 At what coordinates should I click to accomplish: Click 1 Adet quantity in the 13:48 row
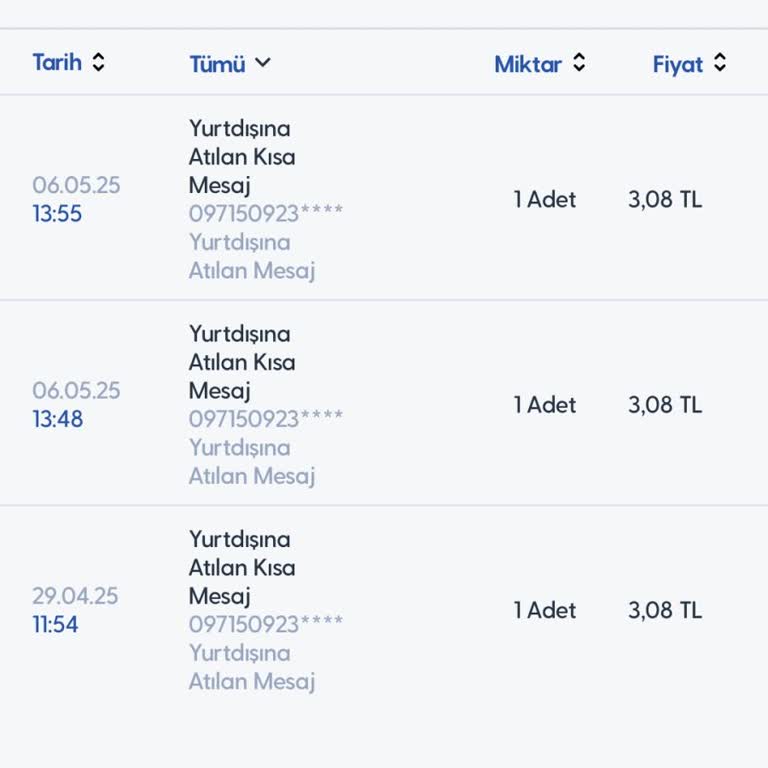pos(545,404)
